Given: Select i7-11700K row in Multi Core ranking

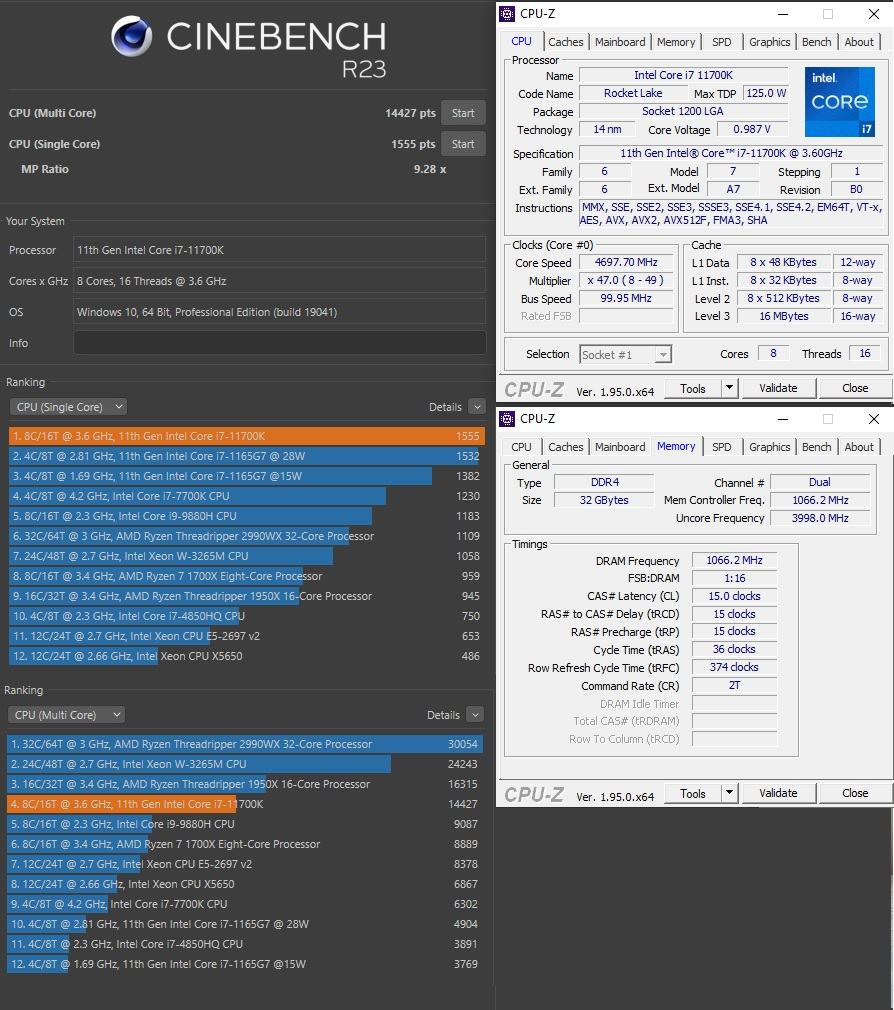Looking at the screenshot, I should tap(245, 804).
